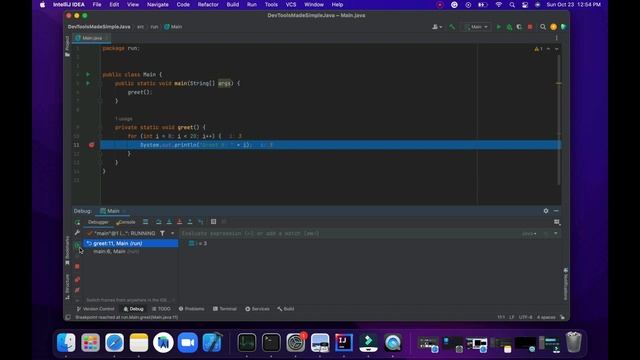Viewport: 640px width, 360px height.
Task: Click run gutter arrow beside class Main
Action: pyautogui.click(x=88, y=74)
